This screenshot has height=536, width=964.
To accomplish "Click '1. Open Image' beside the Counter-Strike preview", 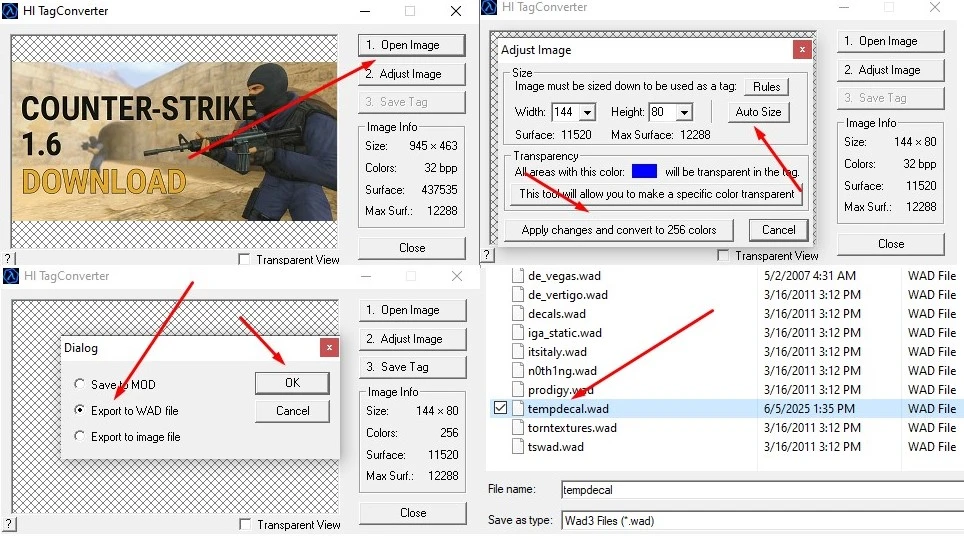I will pyautogui.click(x=411, y=45).
